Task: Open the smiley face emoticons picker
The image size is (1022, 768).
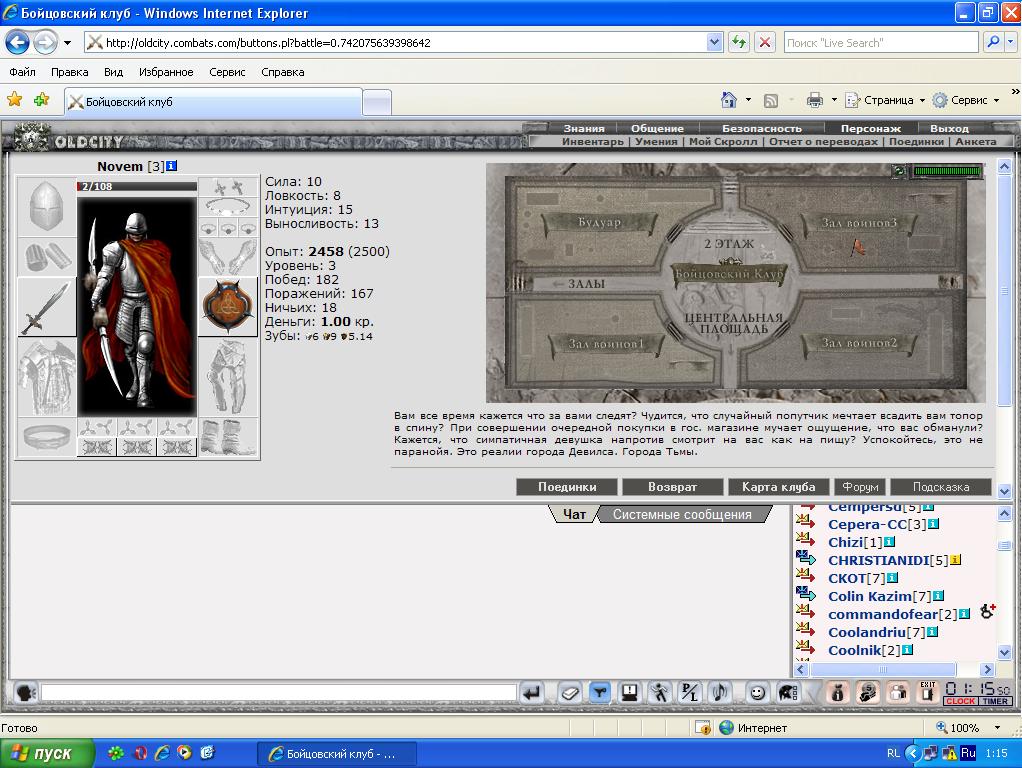Action: click(757, 692)
